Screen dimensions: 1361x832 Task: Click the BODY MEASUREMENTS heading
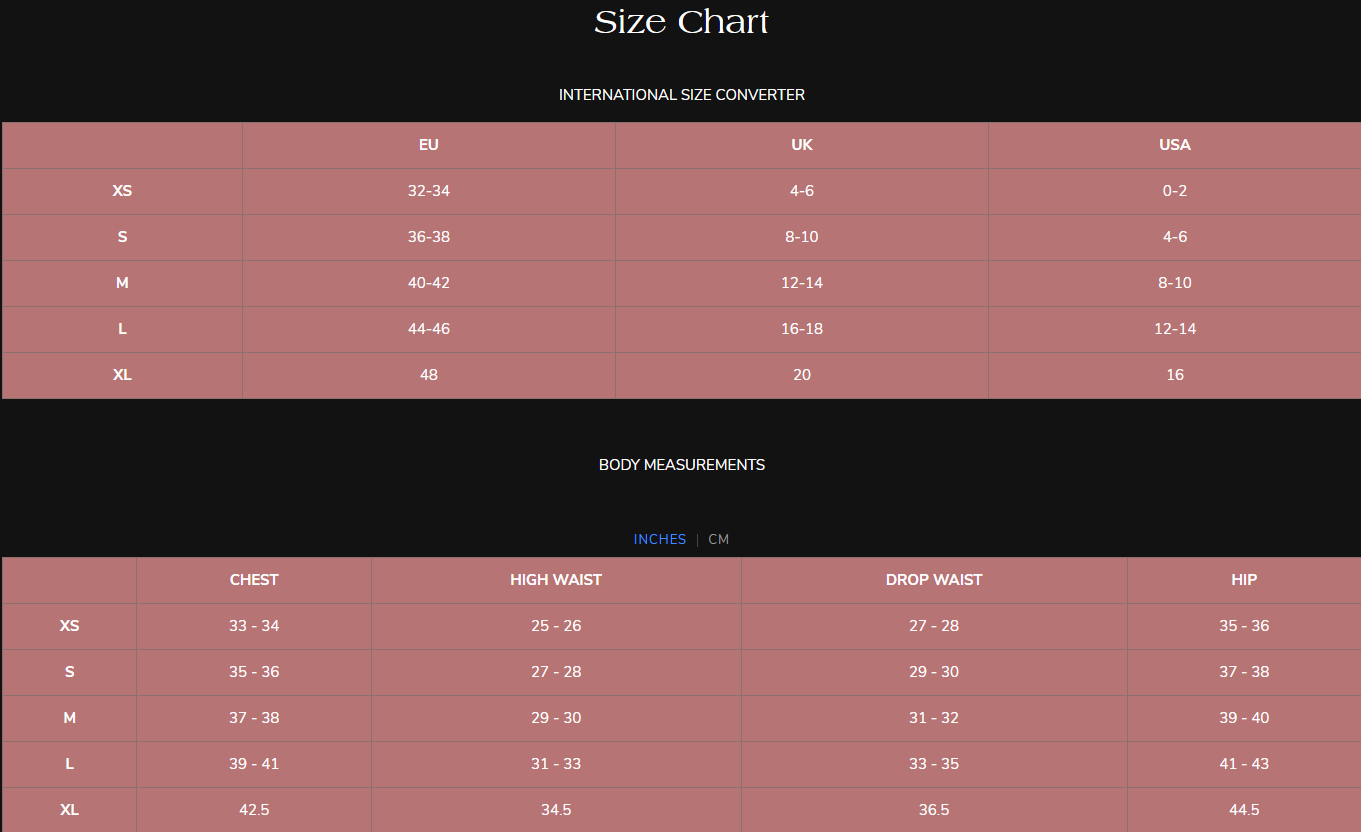(682, 465)
